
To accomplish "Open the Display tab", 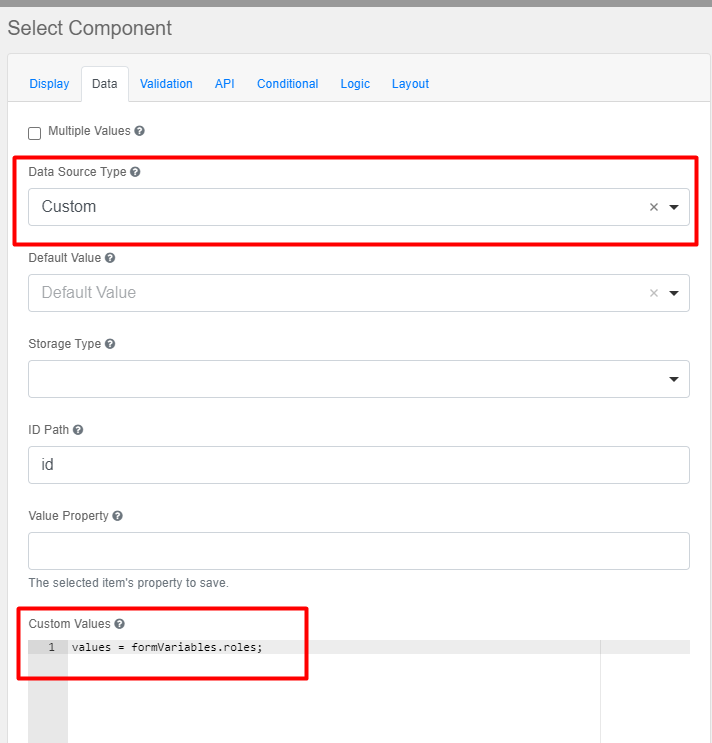I will [49, 84].
